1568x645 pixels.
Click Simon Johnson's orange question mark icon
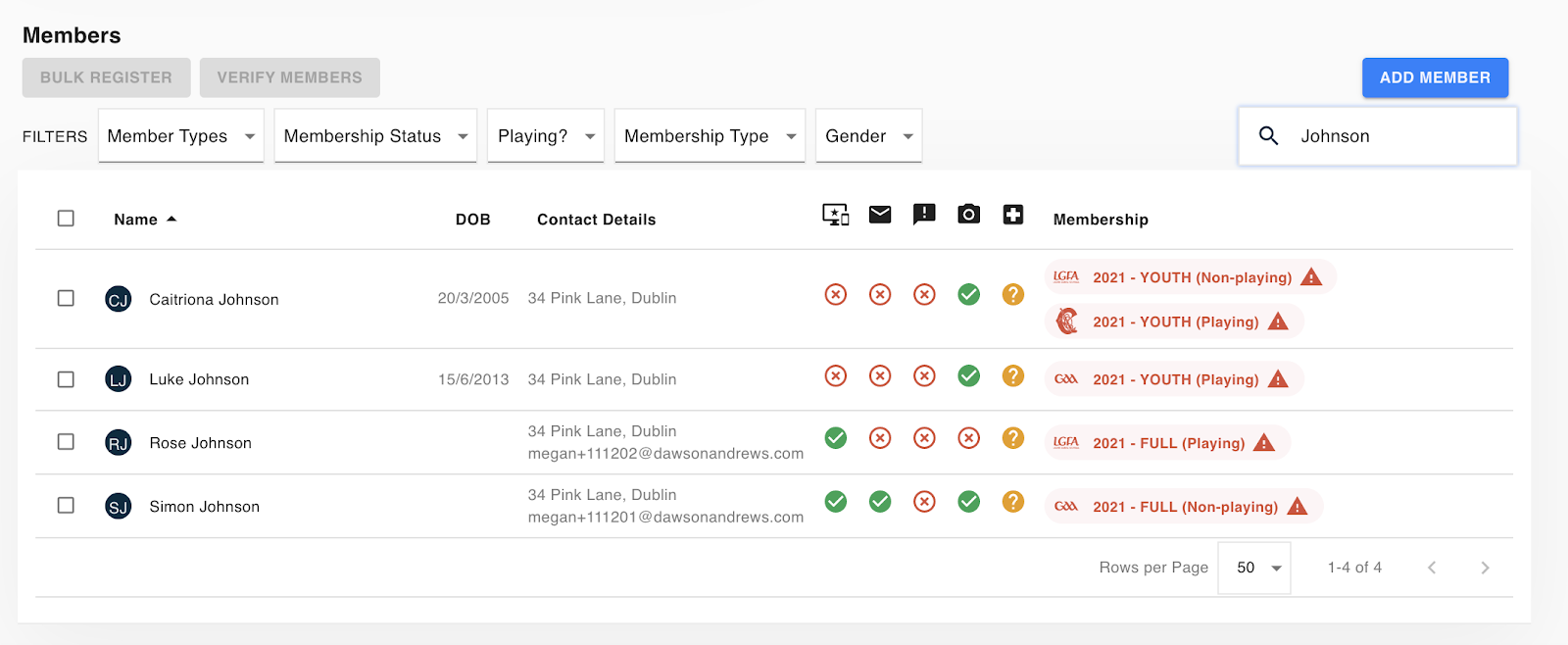click(x=1013, y=502)
